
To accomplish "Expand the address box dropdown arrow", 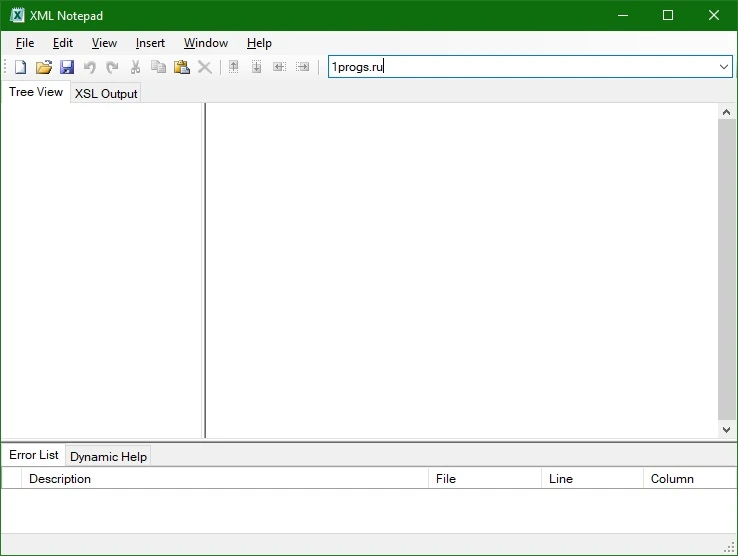I will [x=724, y=67].
